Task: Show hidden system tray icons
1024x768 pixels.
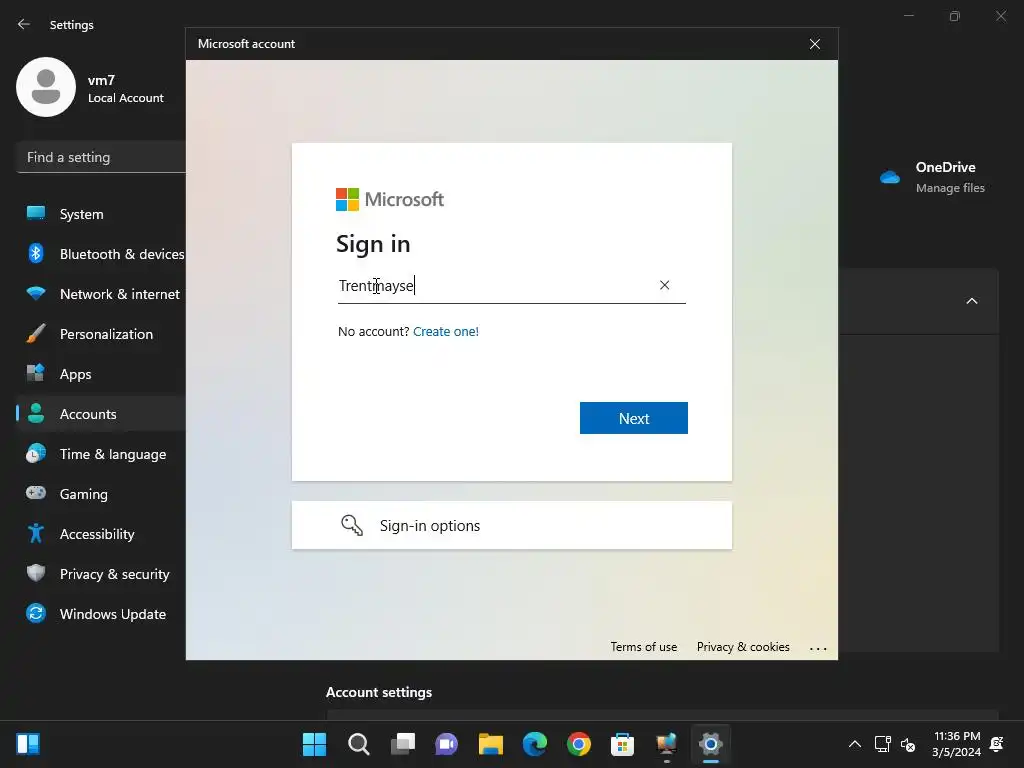Action: (x=854, y=744)
